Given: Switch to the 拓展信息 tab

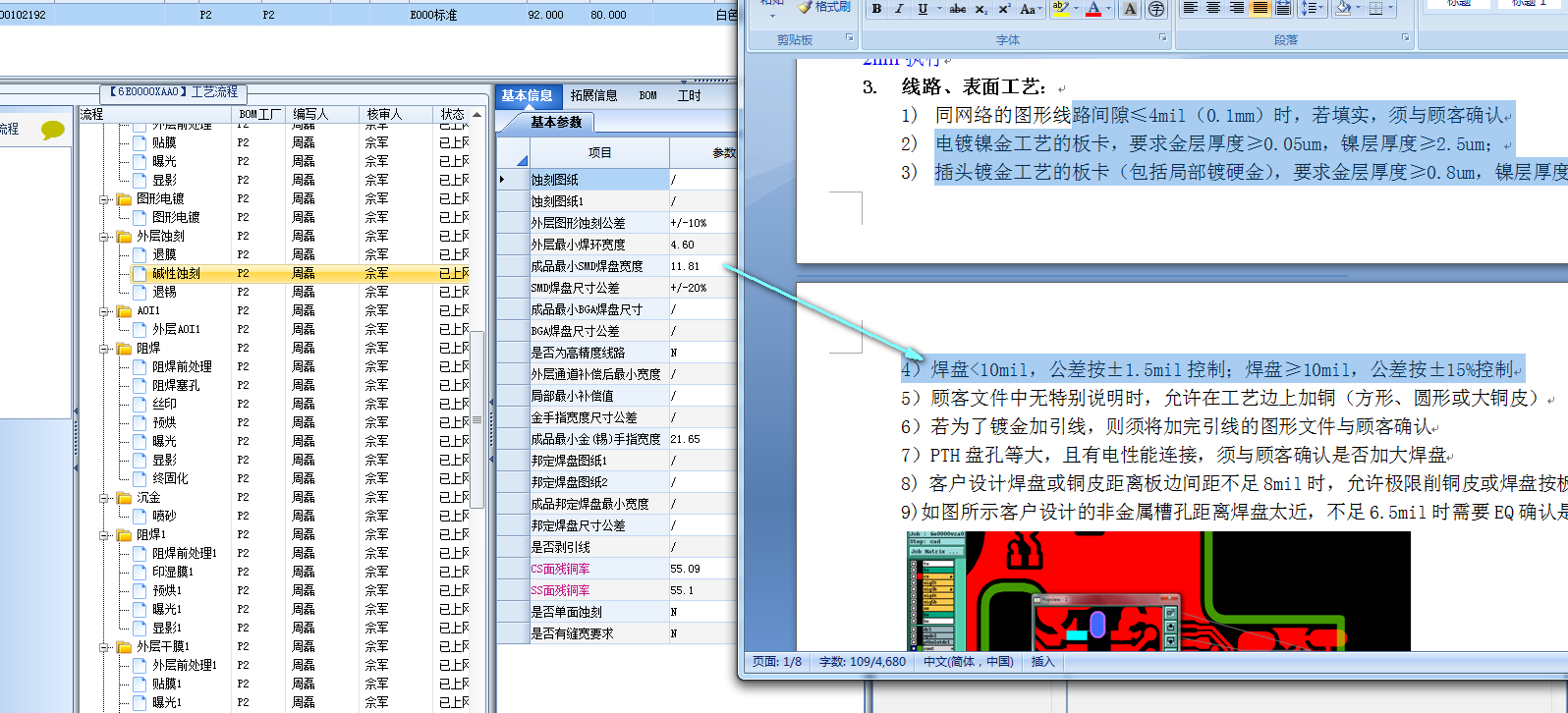Looking at the screenshot, I should click(x=593, y=95).
